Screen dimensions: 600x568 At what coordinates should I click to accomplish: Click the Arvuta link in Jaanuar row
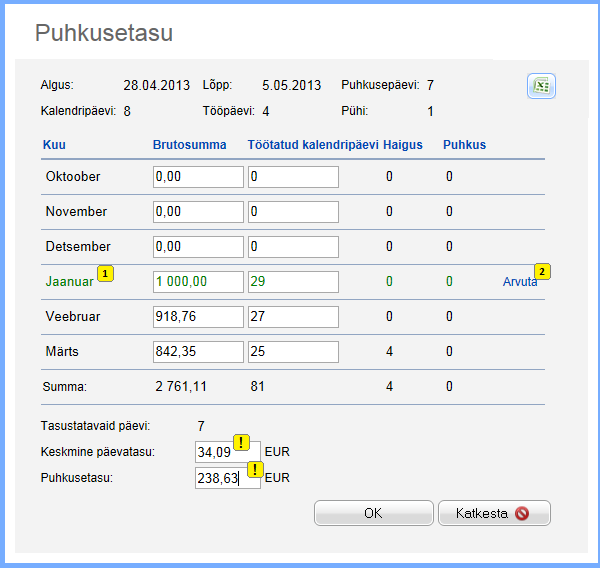(517, 282)
